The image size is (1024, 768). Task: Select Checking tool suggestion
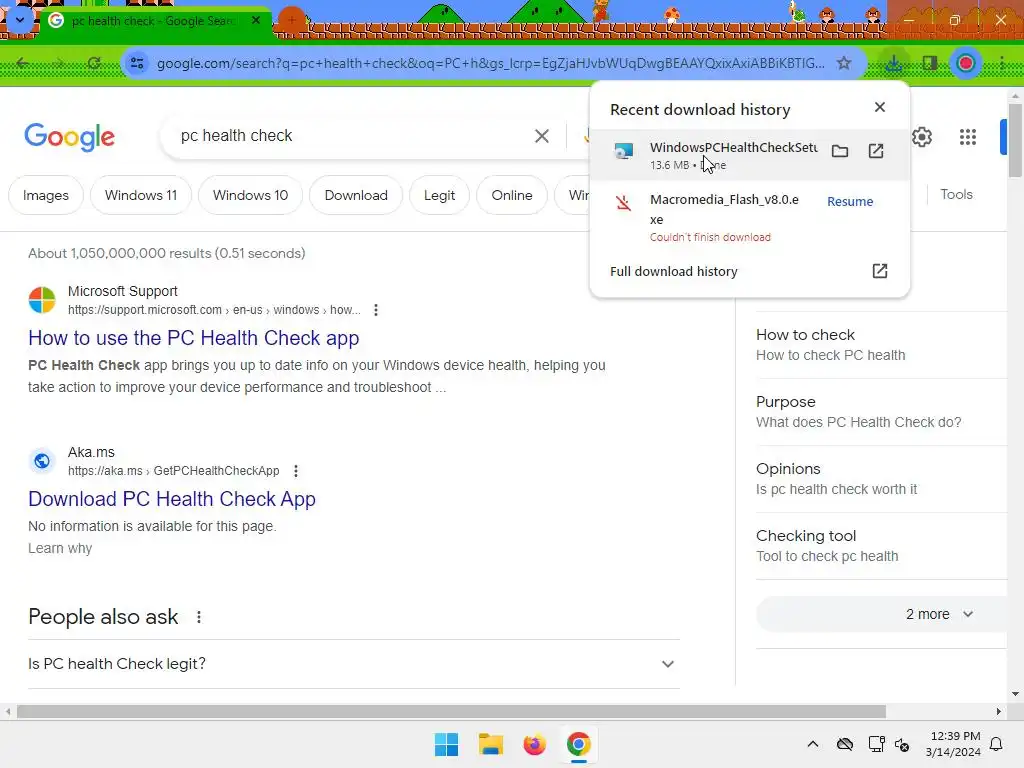coord(881,546)
